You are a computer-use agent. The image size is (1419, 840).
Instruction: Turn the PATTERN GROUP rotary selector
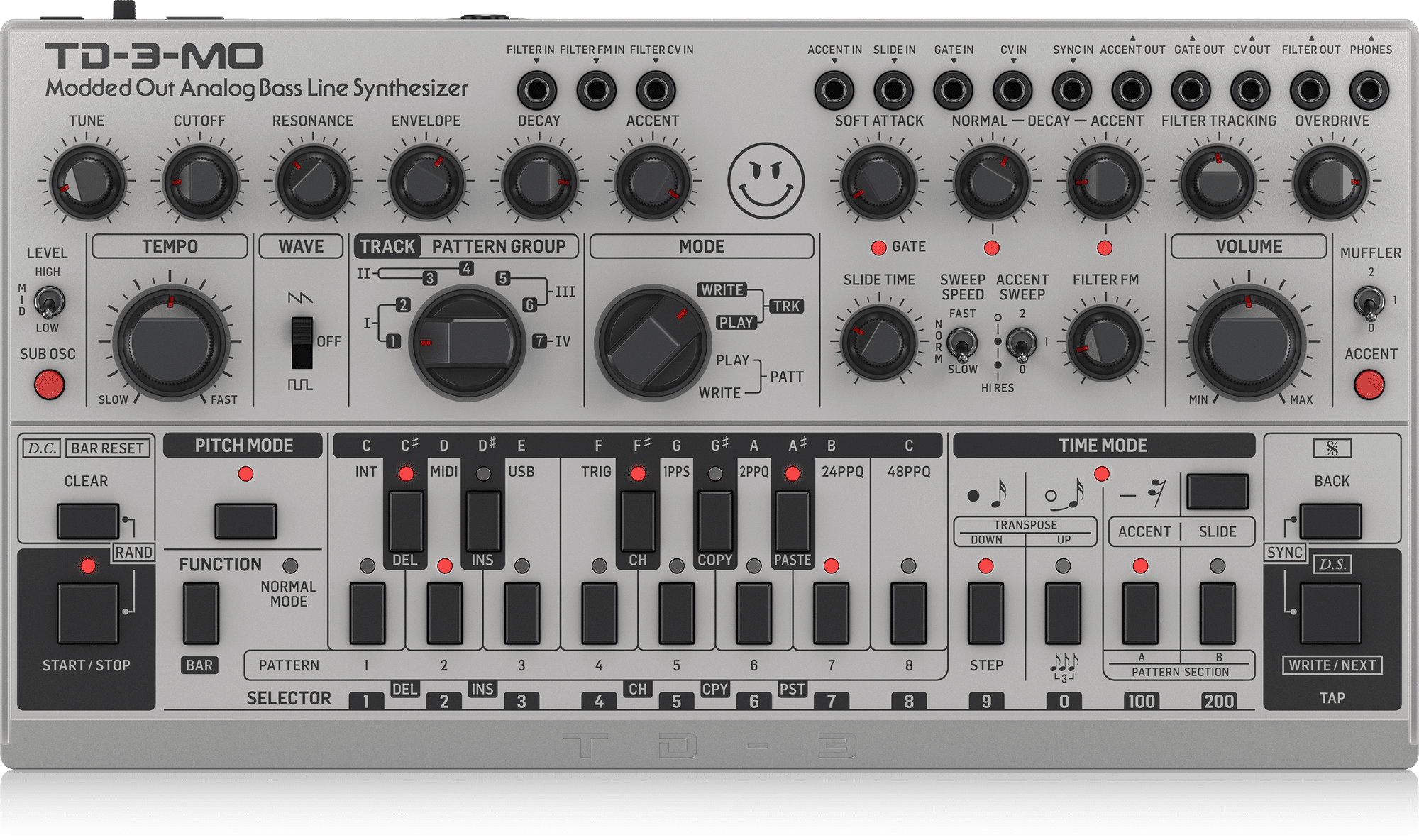pyautogui.click(x=467, y=343)
